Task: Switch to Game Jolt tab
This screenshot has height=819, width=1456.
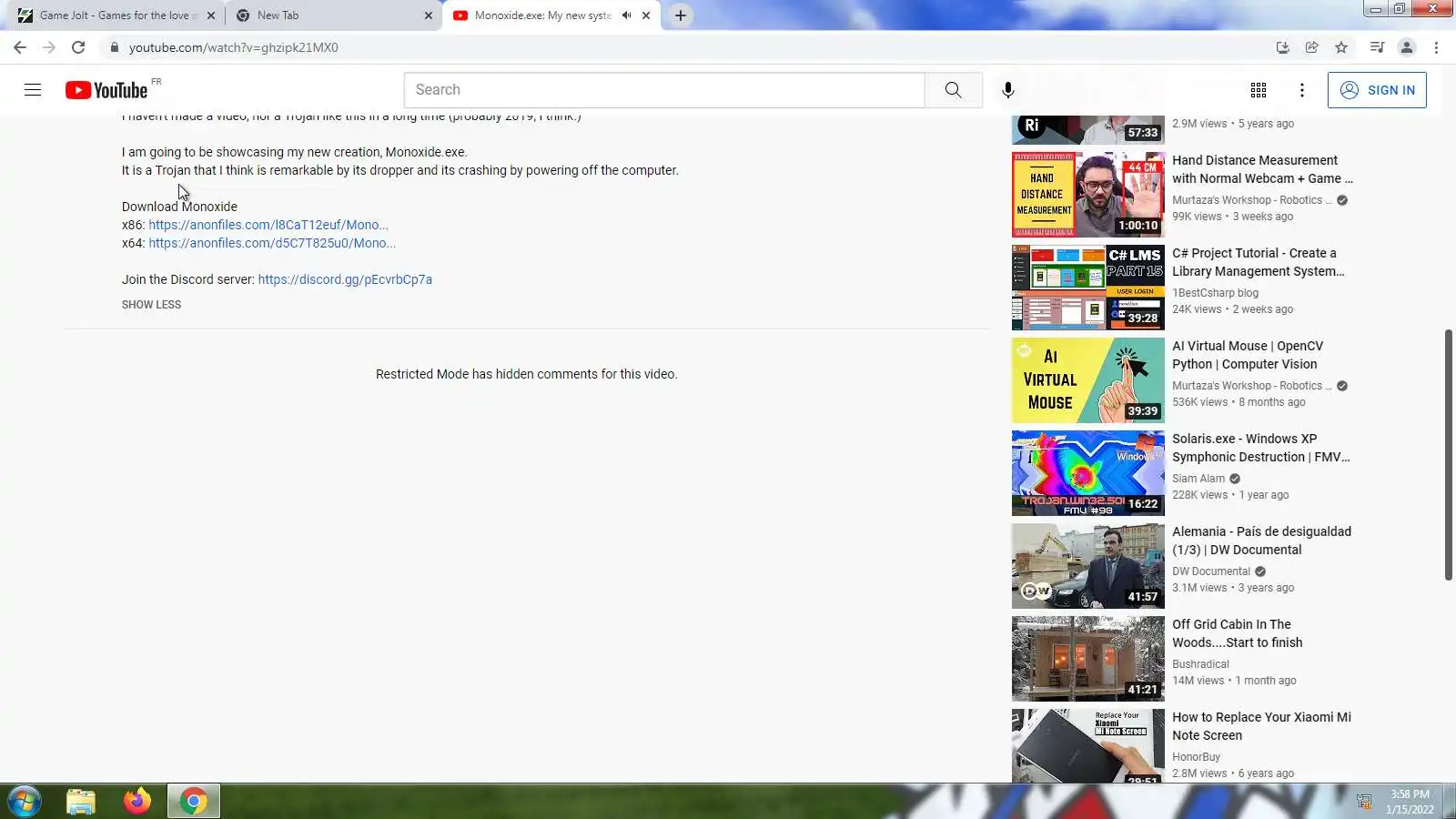Action: pos(115,15)
